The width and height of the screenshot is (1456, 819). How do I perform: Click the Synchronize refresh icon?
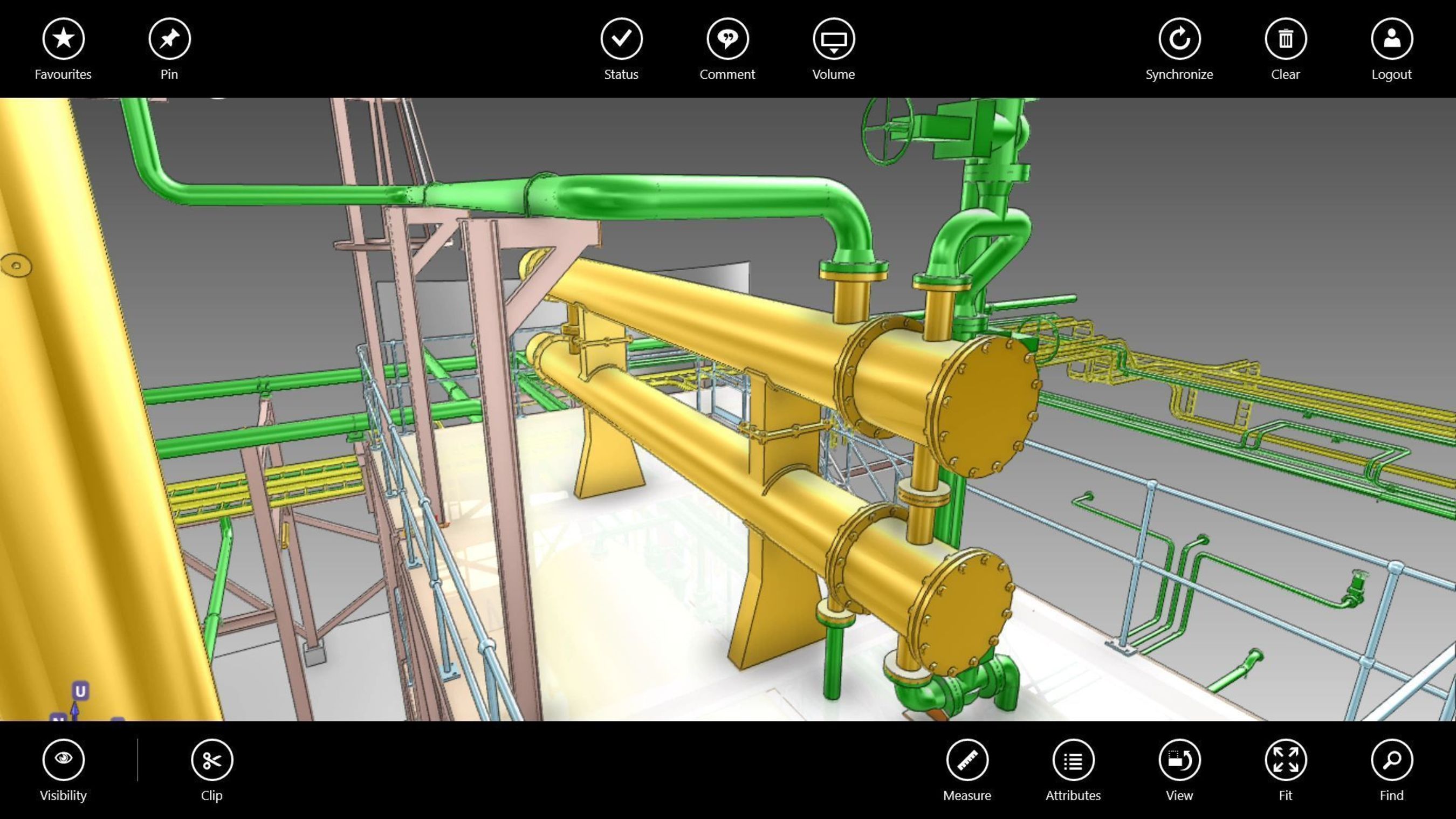pyautogui.click(x=1179, y=38)
